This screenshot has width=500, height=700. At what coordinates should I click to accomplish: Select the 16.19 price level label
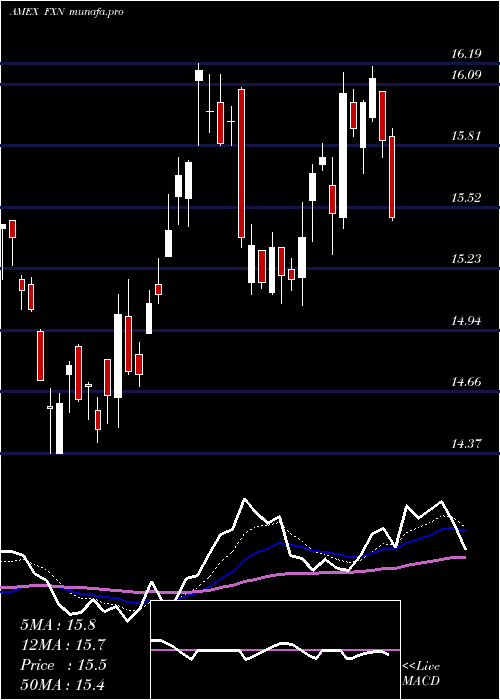(466, 54)
